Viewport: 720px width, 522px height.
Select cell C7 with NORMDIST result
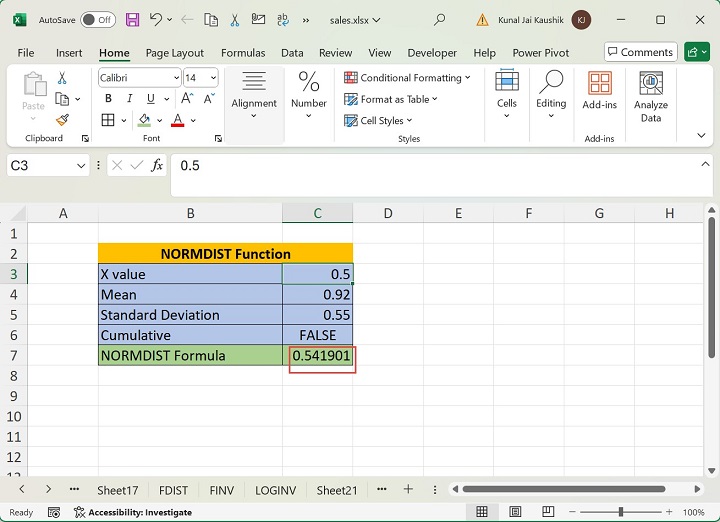pos(318,356)
